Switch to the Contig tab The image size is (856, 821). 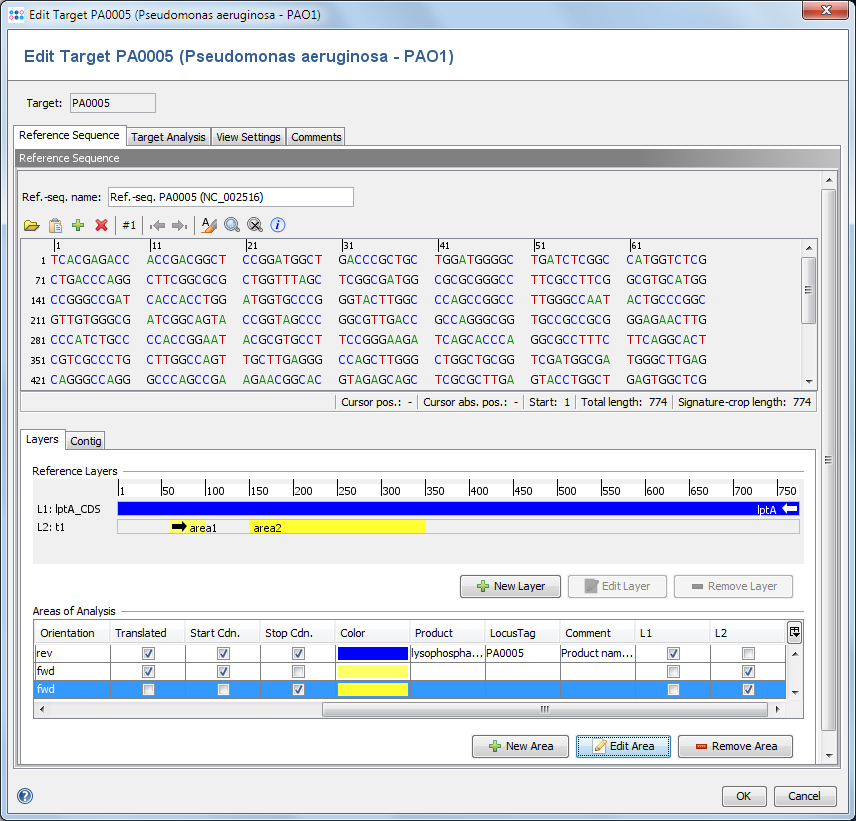86,441
